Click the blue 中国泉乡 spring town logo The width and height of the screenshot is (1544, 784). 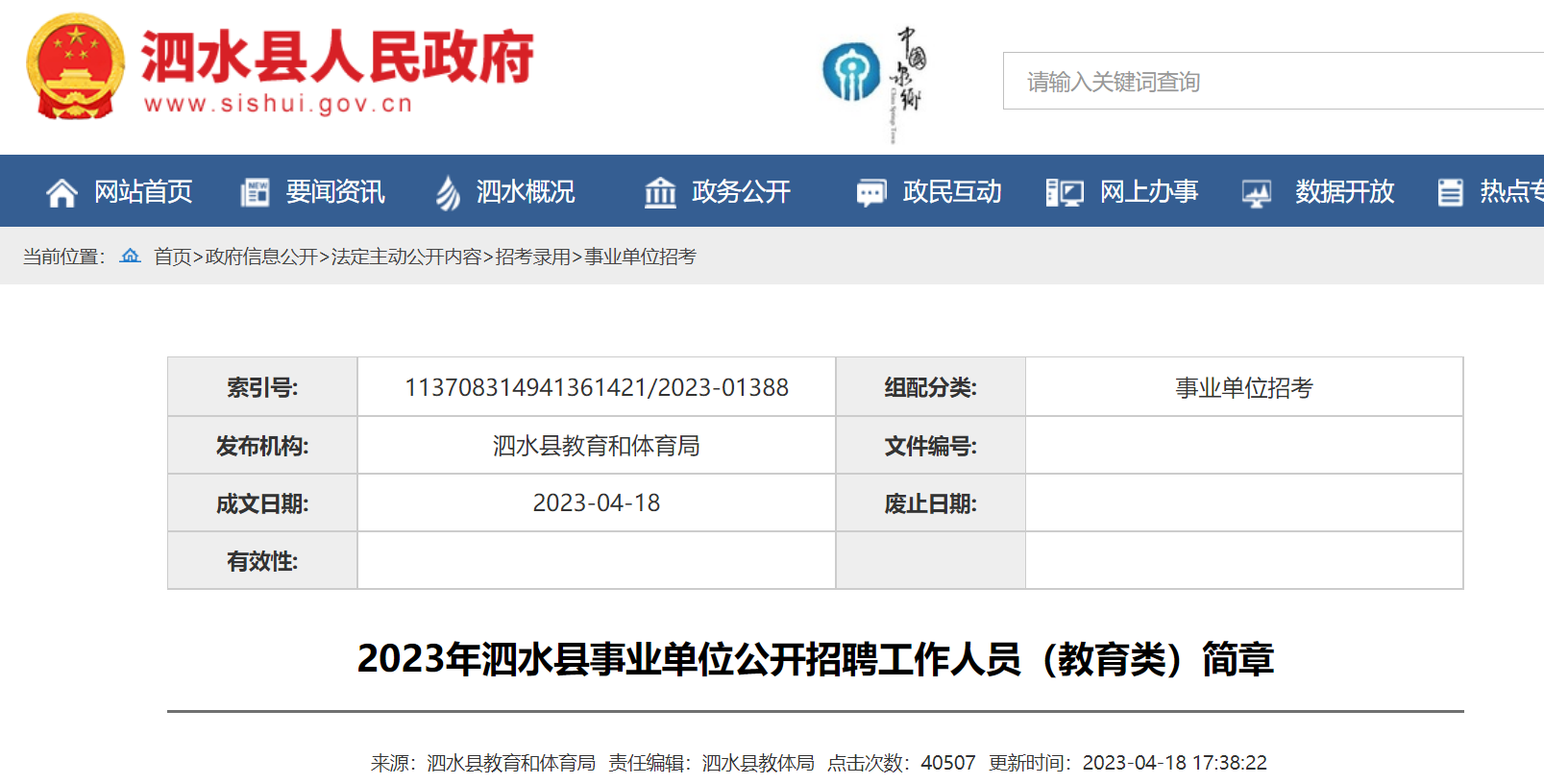[851, 73]
